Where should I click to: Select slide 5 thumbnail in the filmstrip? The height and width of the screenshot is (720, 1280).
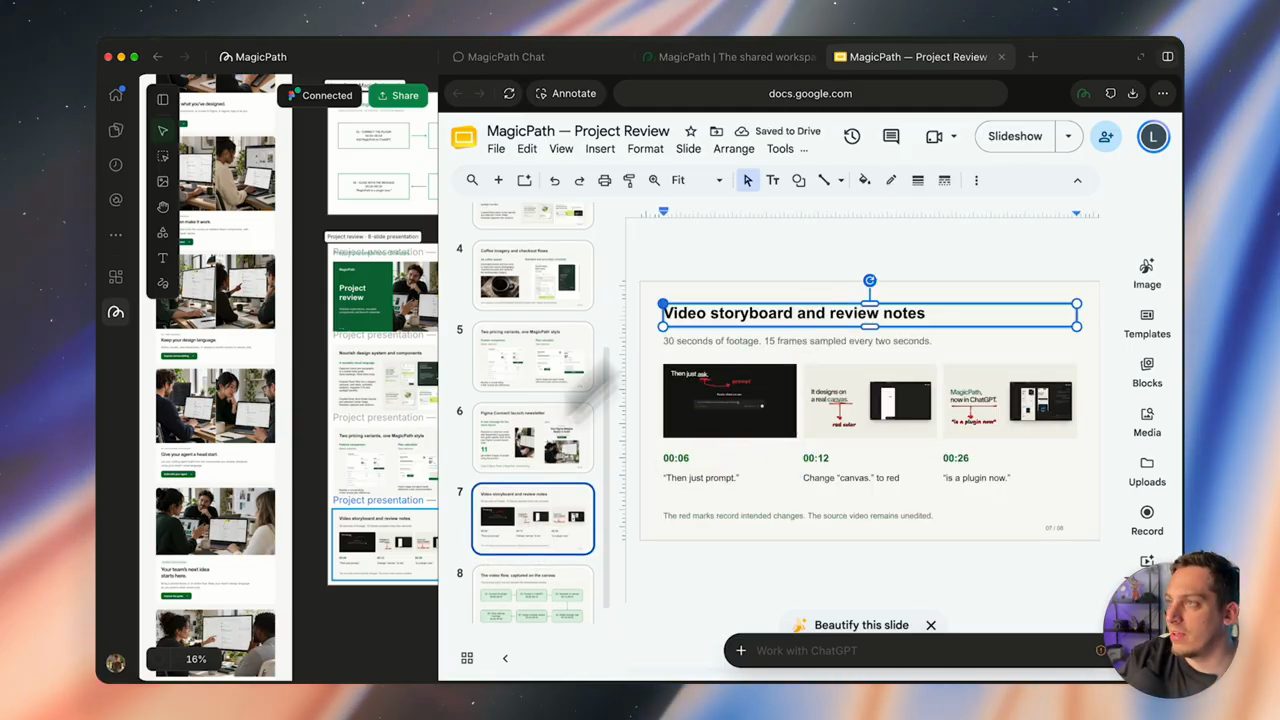[533, 356]
